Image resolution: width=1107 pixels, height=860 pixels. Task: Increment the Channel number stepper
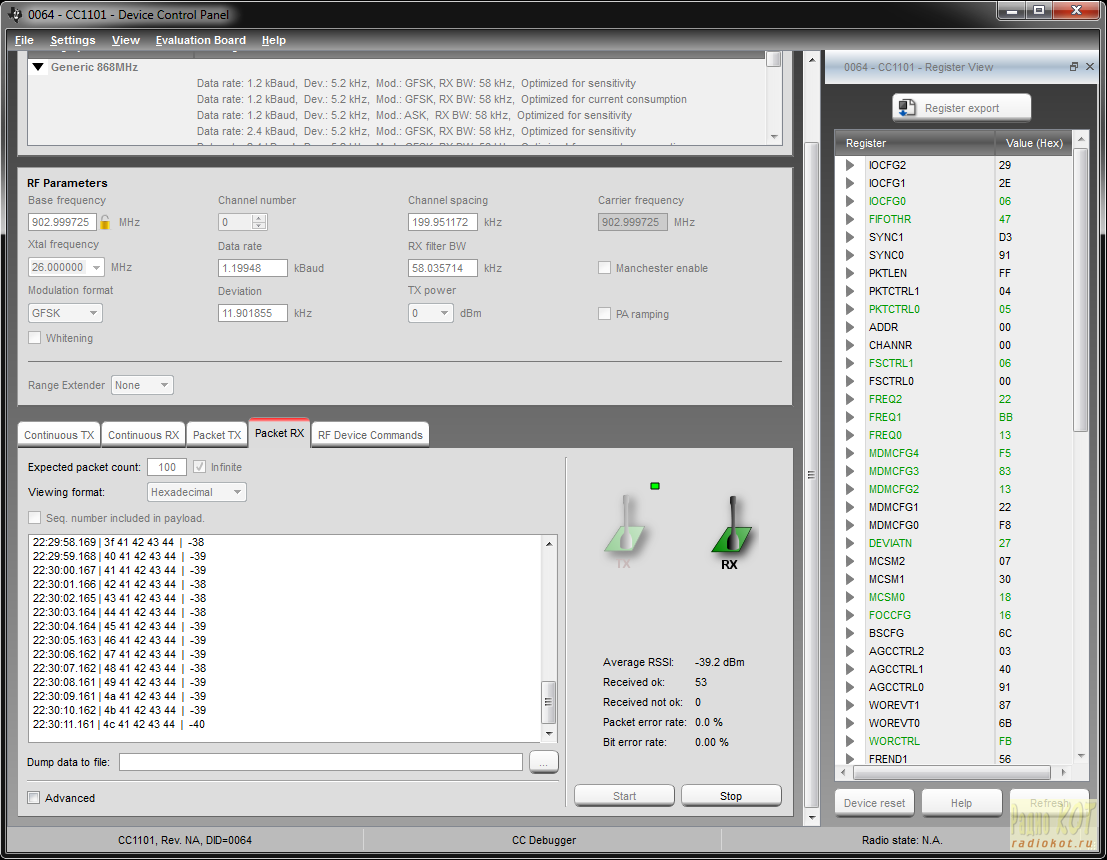(260, 218)
